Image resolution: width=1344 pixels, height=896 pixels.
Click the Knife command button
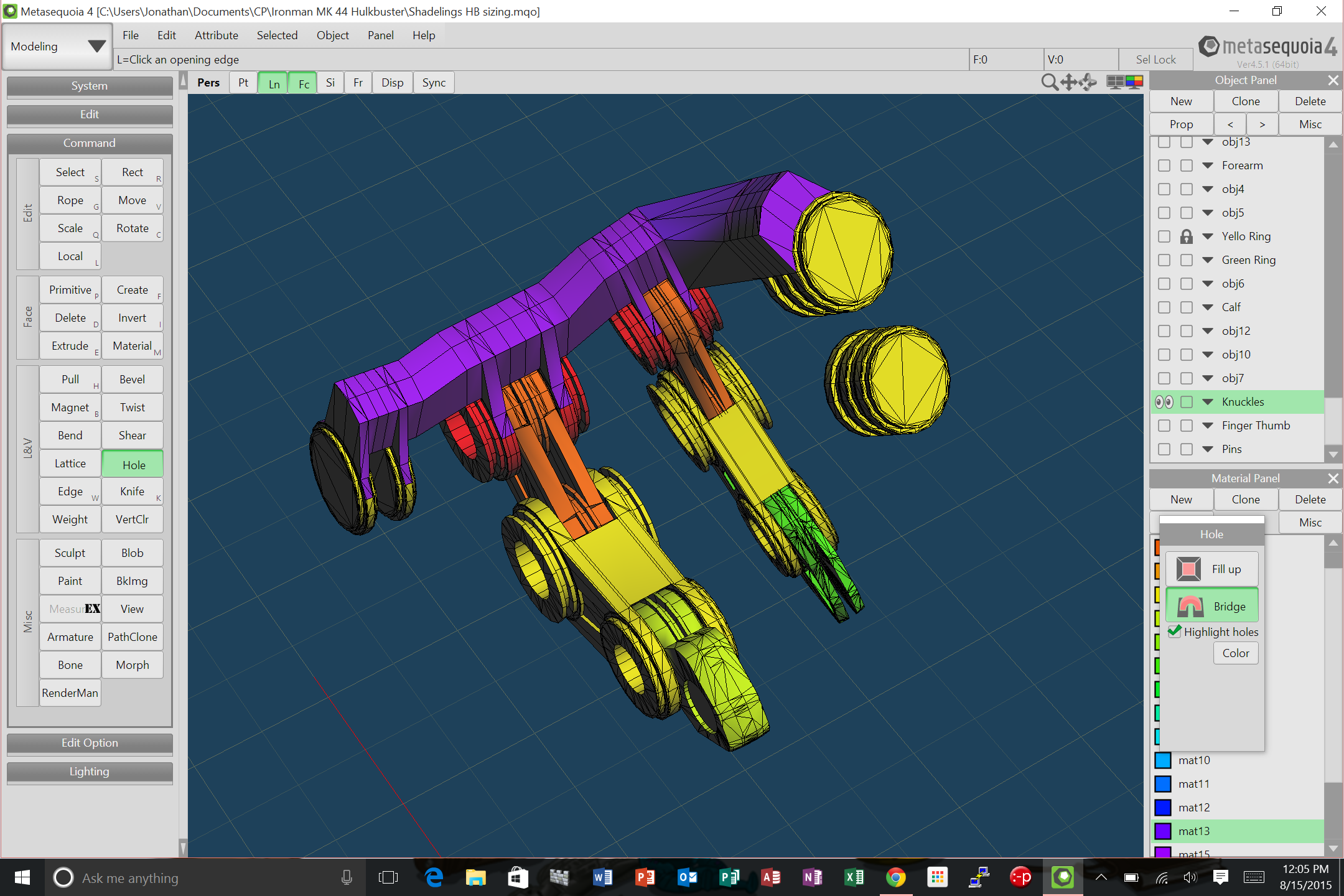(x=133, y=492)
